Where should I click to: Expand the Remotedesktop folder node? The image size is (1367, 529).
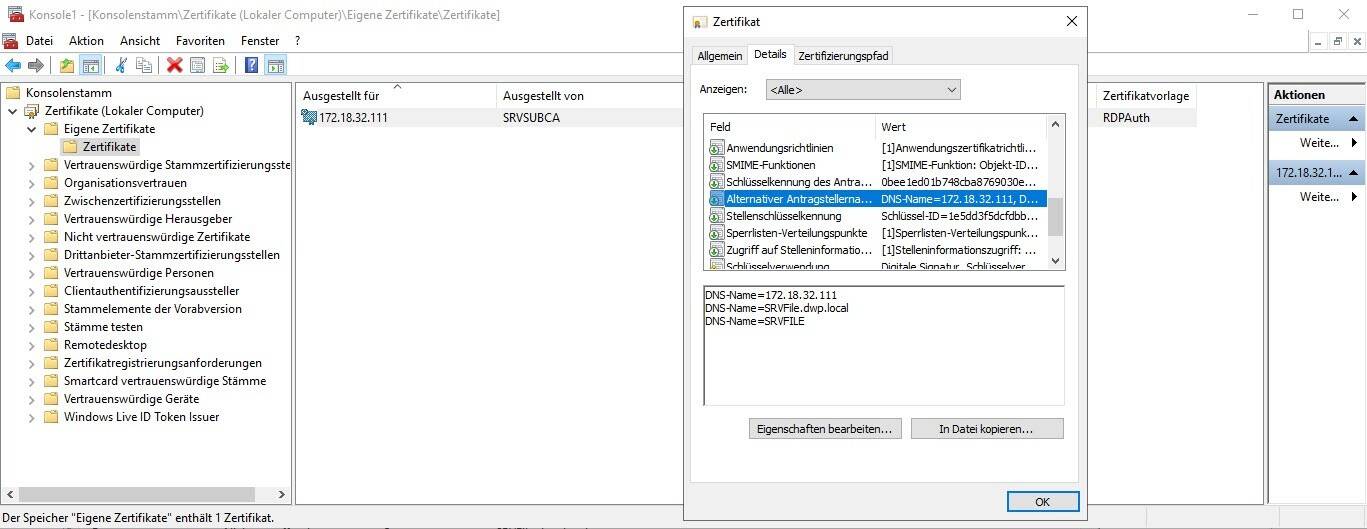[32, 345]
